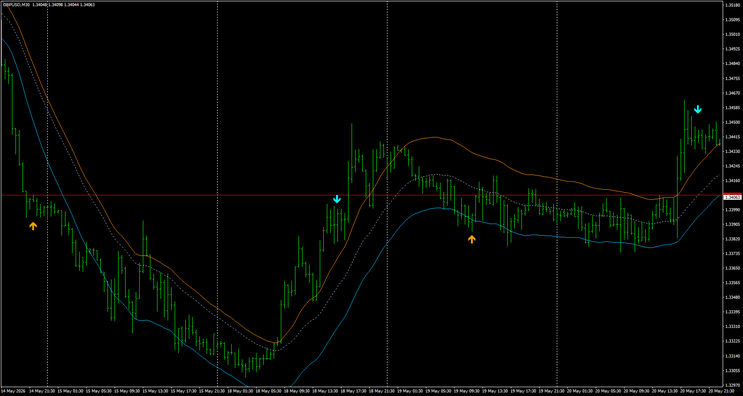Click the 1.33990 price scale label
The height and width of the screenshot is (396, 743).
[732, 209]
